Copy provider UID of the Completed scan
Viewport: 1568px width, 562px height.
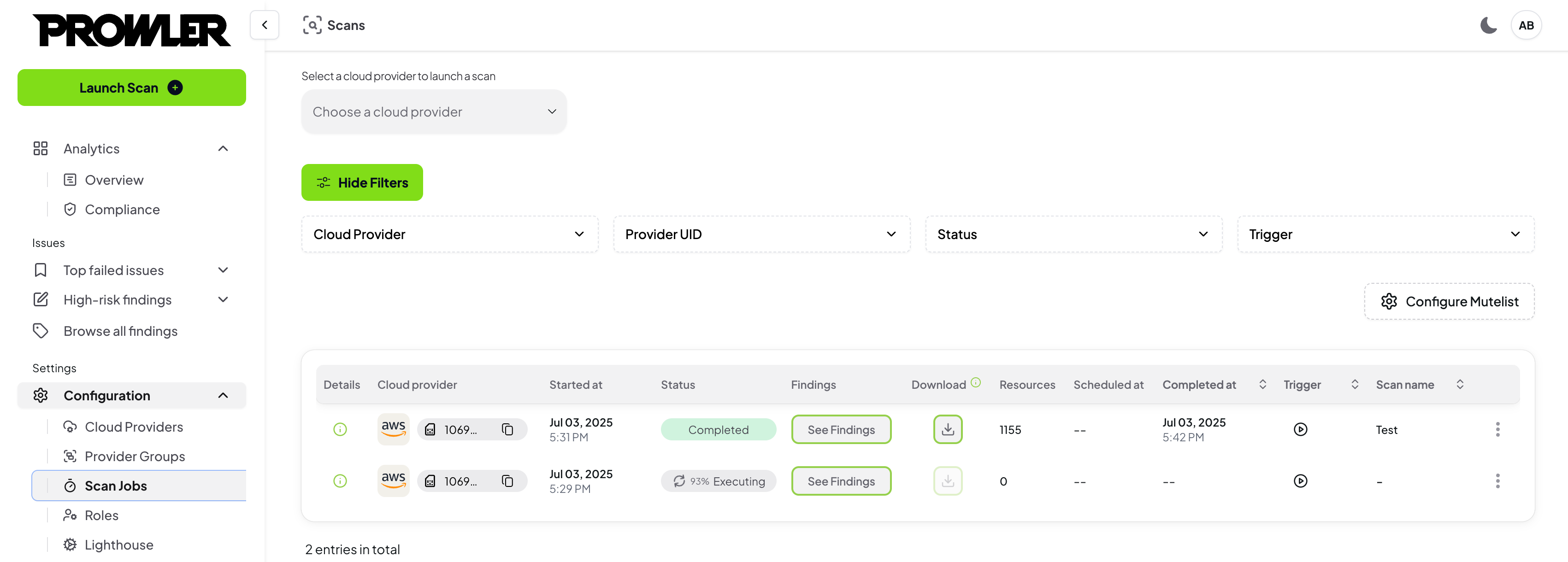pos(507,429)
